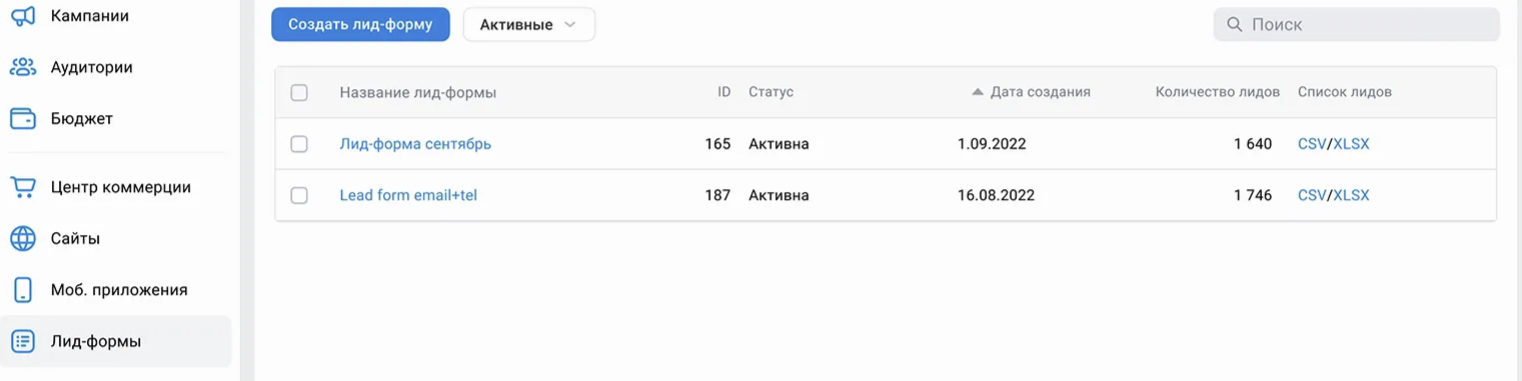Click the Создать лид-форму button

click(x=360, y=25)
